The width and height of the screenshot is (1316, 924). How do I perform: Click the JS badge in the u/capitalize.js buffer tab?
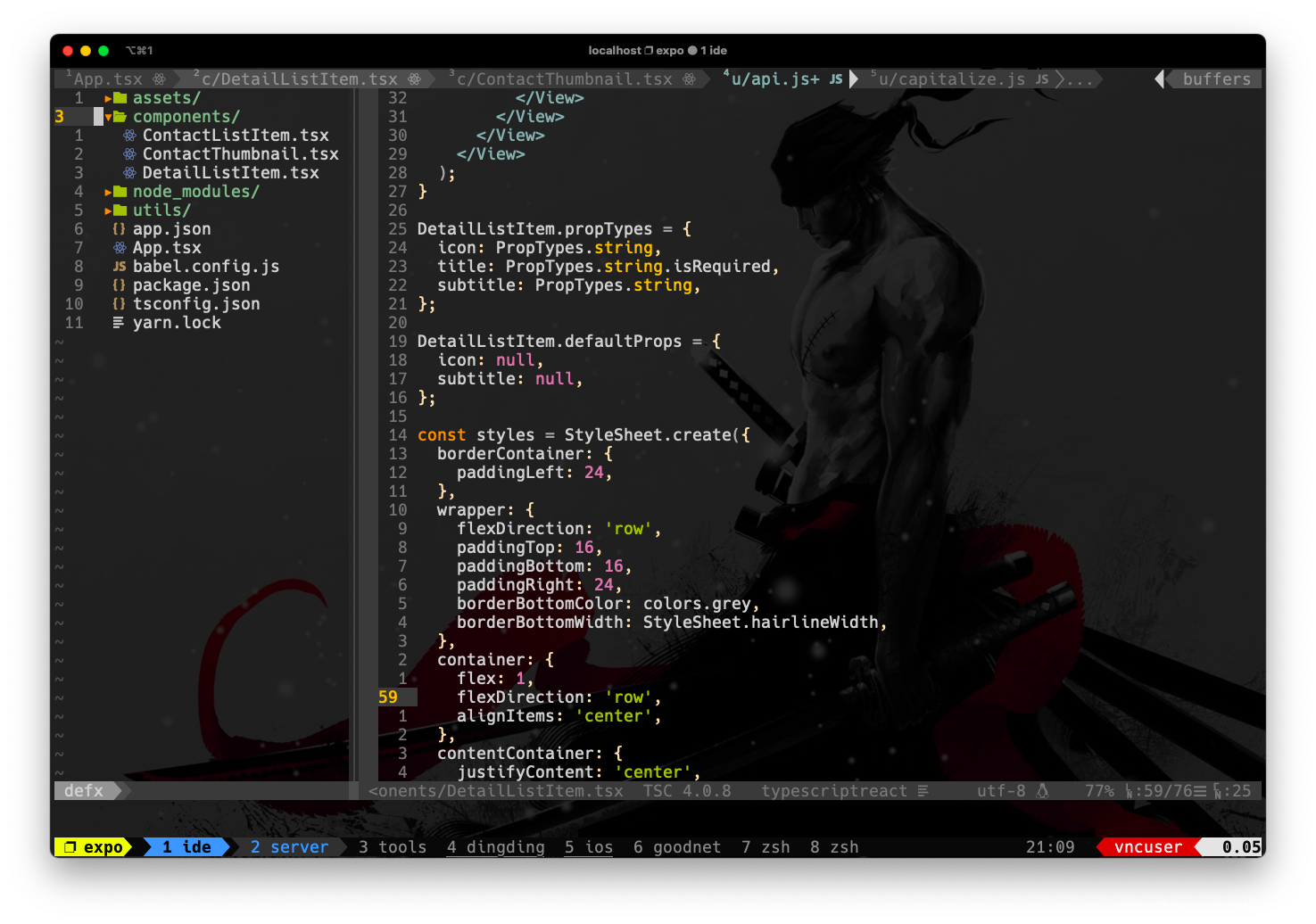pyautogui.click(x=1042, y=79)
